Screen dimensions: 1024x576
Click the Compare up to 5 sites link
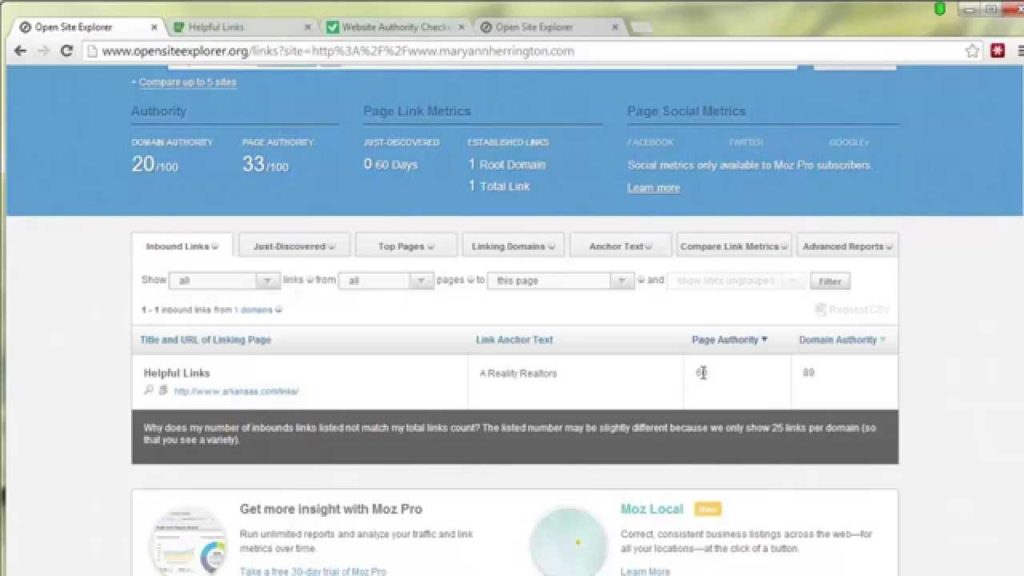(x=187, y=82)
